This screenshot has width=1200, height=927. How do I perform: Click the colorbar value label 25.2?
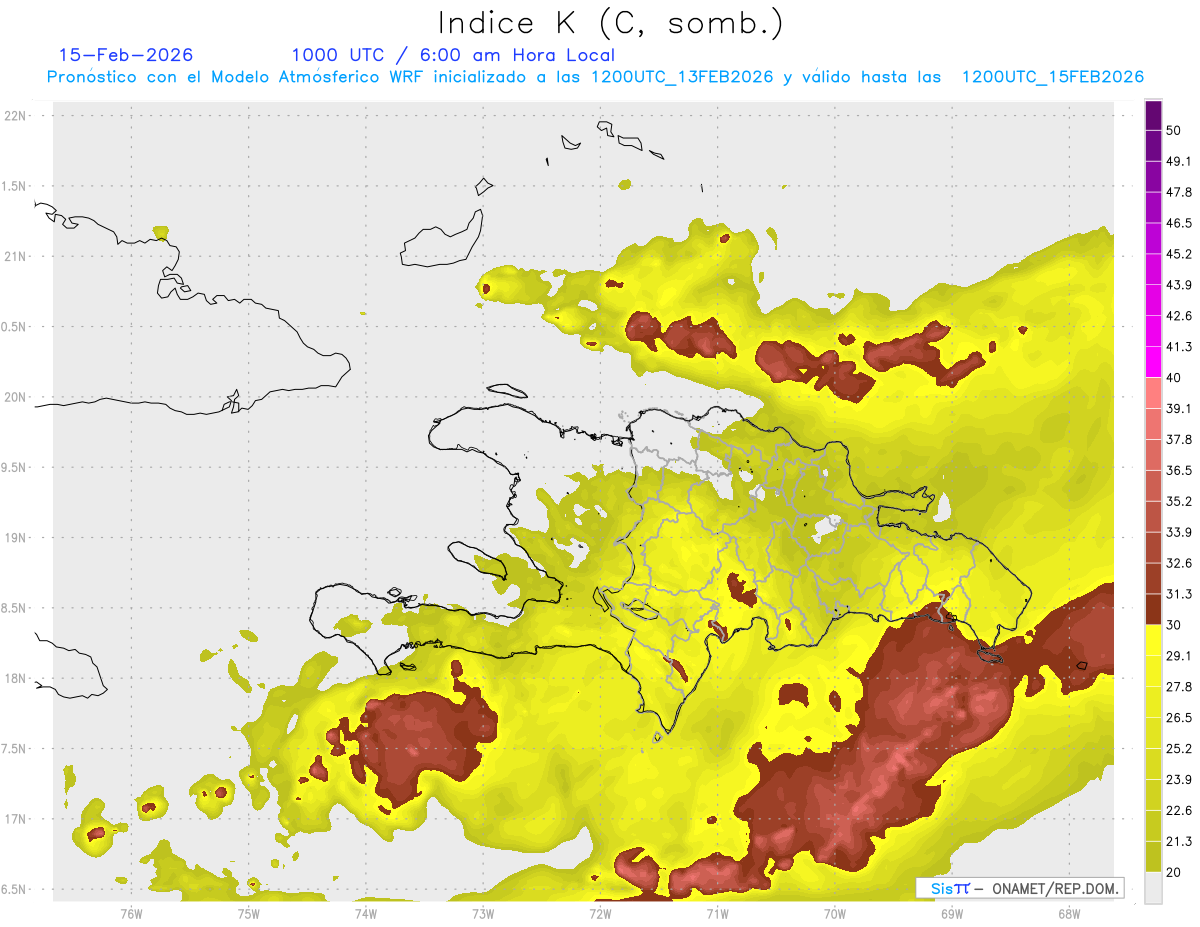[1178, 748]
